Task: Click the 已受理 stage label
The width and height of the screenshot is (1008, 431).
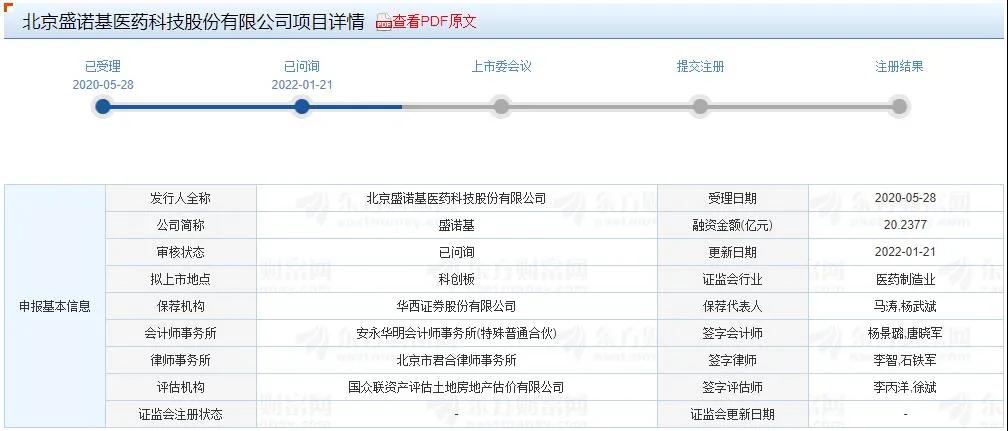Action: 103,66
